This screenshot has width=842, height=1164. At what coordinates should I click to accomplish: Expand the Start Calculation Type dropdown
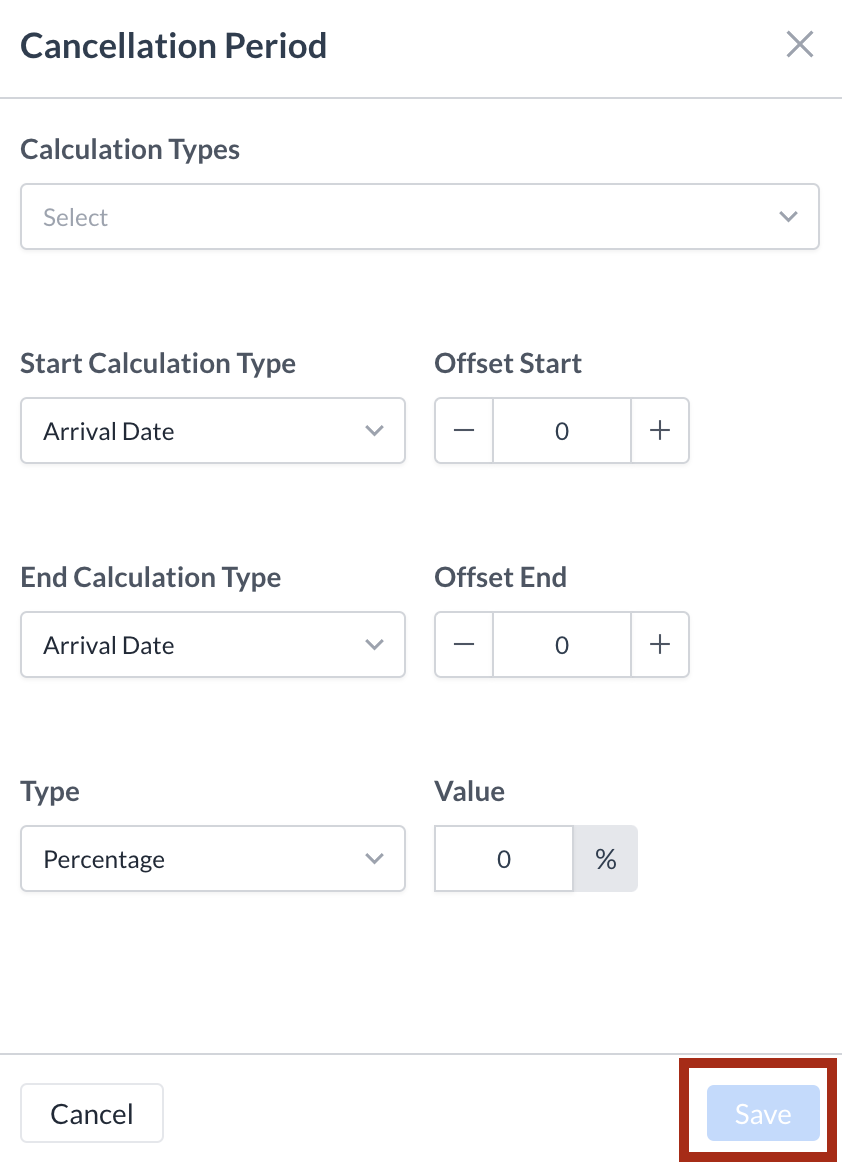coord(213,431)
